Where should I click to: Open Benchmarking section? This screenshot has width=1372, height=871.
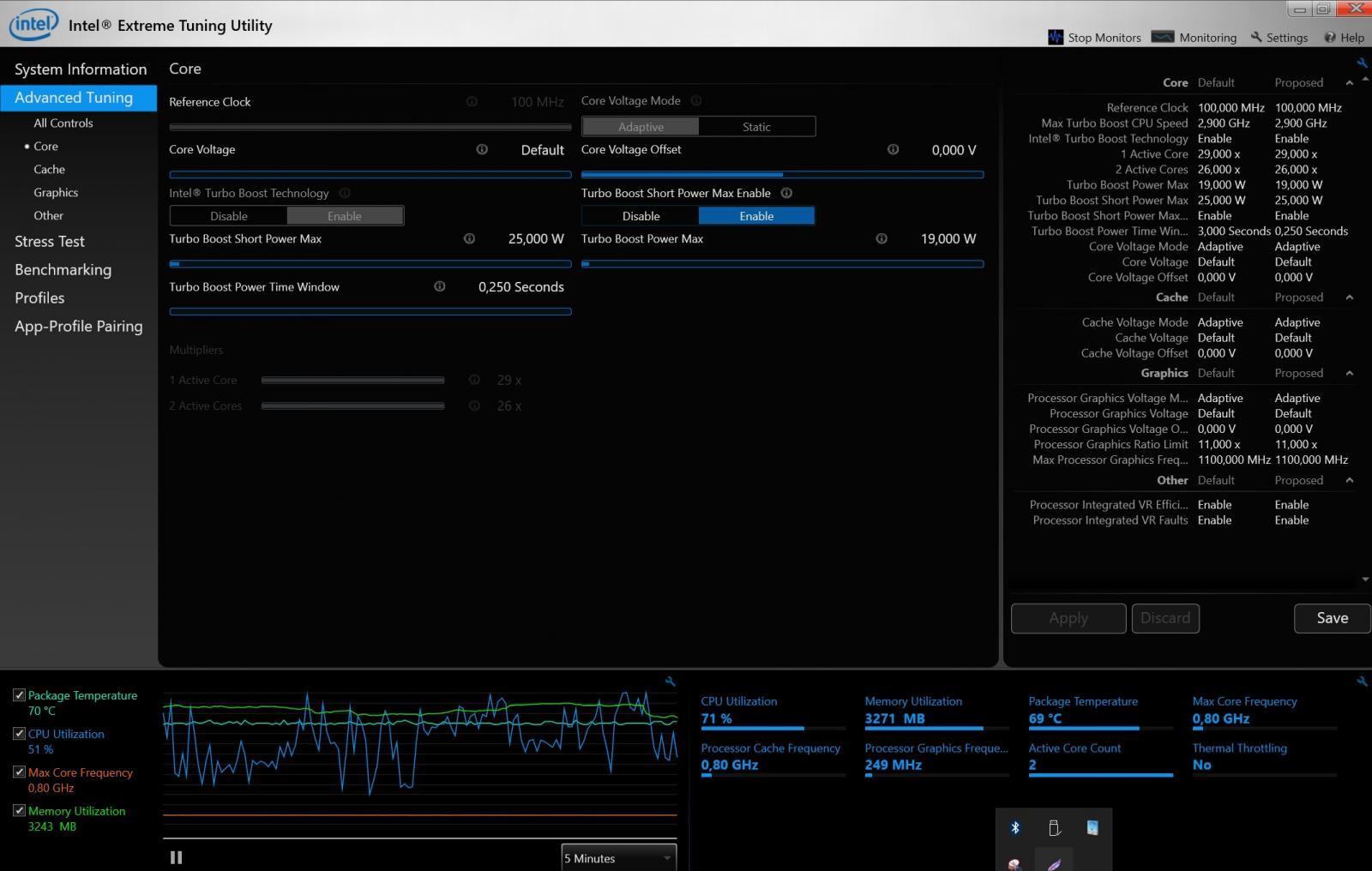pos(63,270)
